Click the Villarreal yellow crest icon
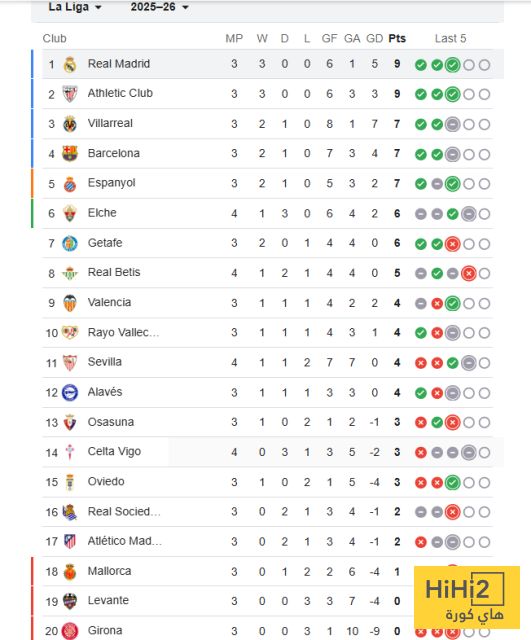This screenshot has width=531, height=640. coord(70,124)
